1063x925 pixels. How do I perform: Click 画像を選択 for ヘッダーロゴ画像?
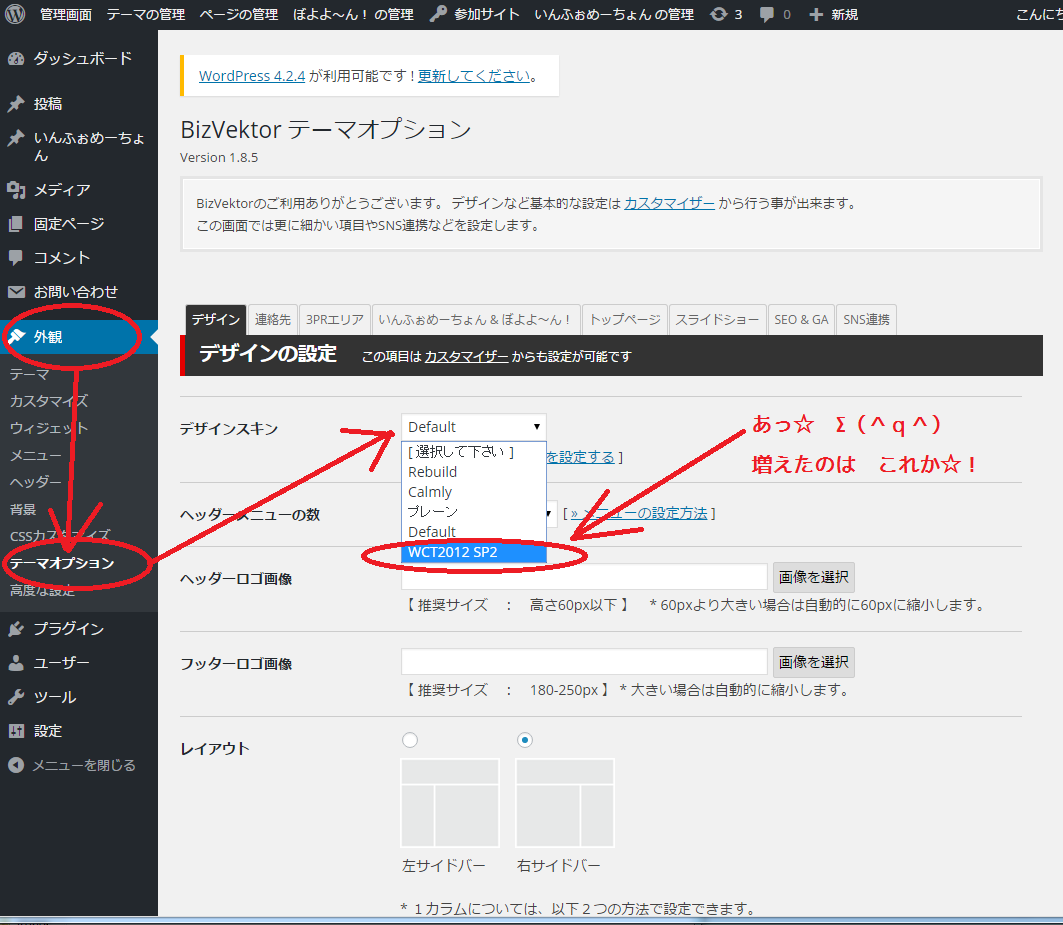(814, 577)
